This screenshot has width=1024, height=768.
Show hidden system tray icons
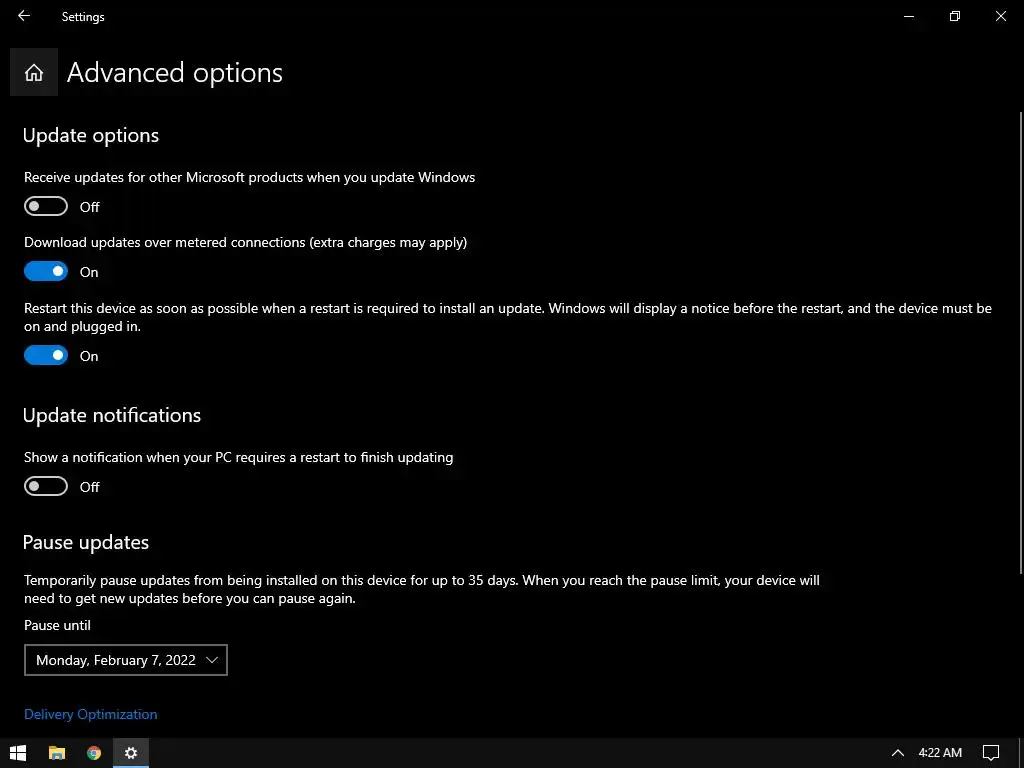tap(897, 753)
